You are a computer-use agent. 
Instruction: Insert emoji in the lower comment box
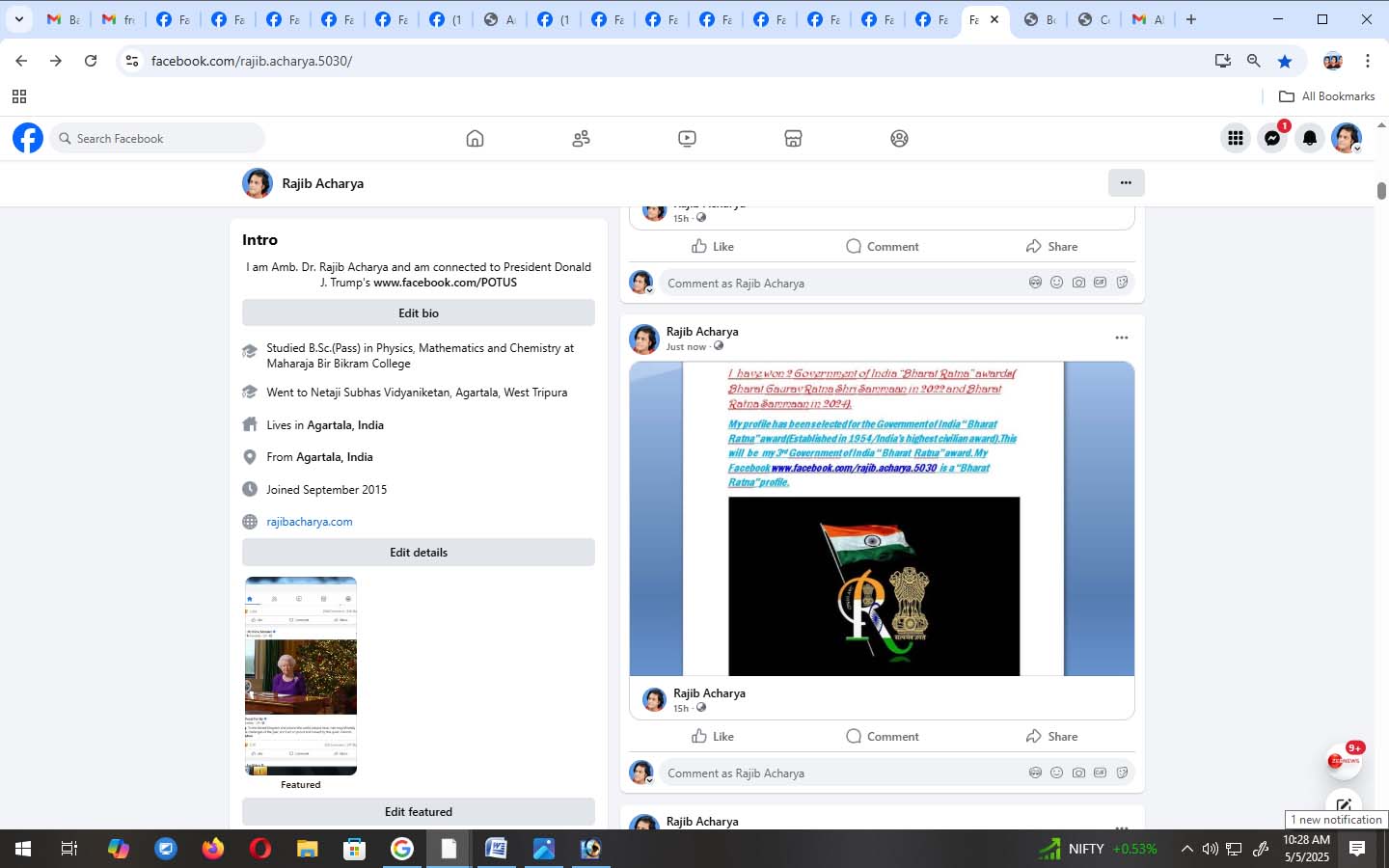pos(1056,773)
